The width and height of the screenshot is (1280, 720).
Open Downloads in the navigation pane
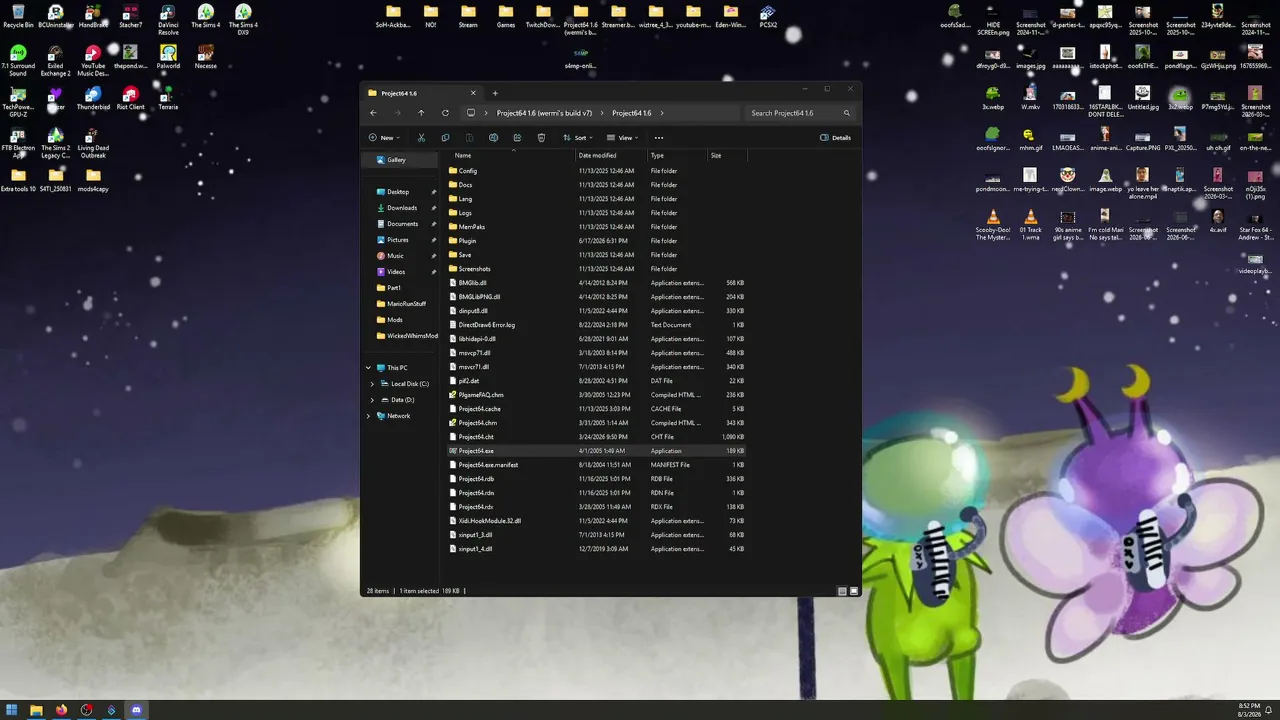pyautogui.click(x=402, y=208)
